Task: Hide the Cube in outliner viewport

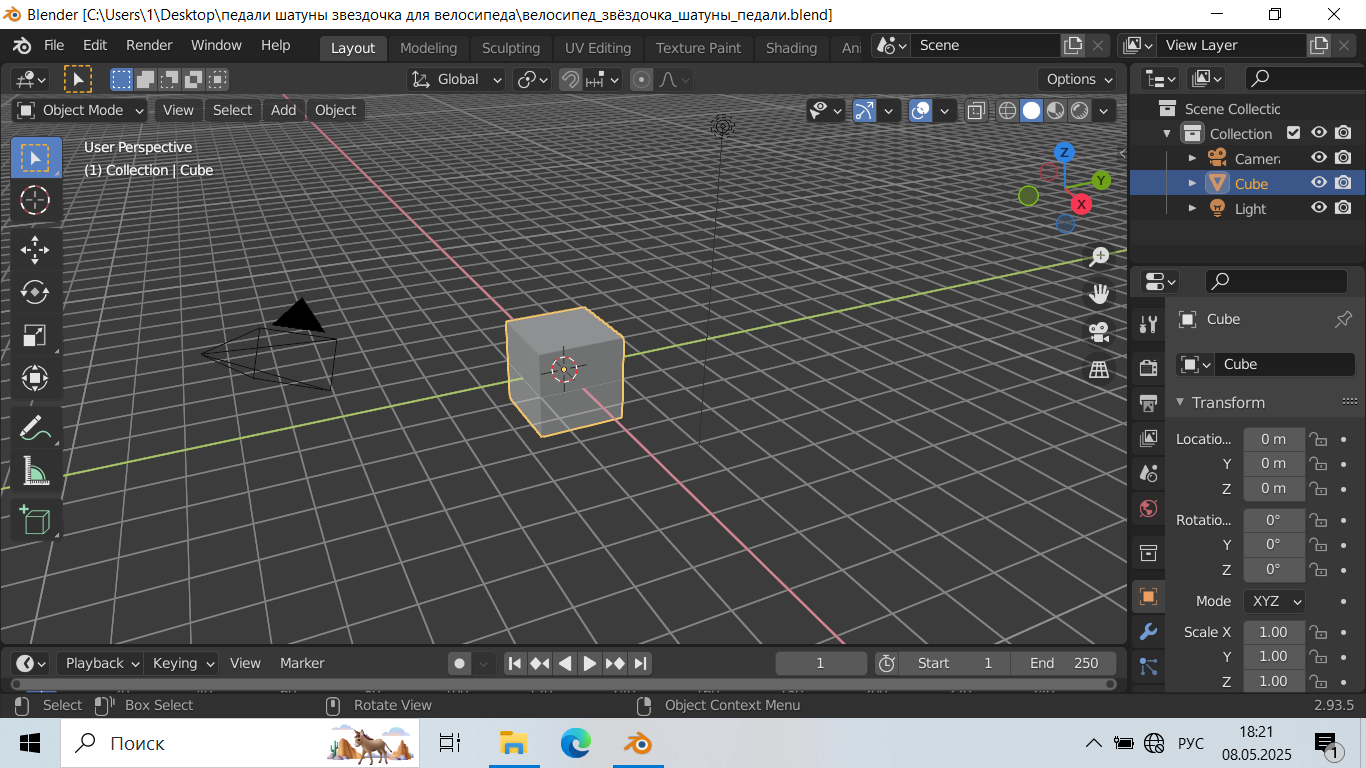Action: (1319, 183)
